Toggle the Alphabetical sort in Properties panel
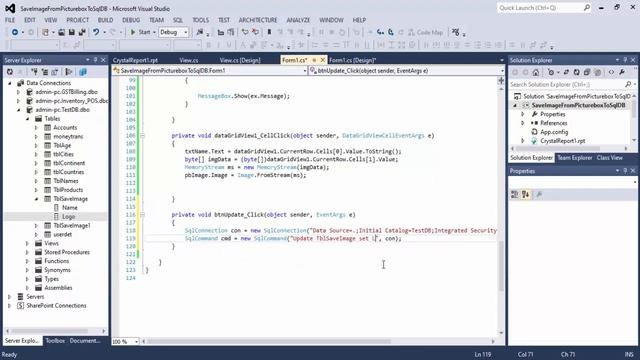This screenshot has height=360, width=640. pyautogui.click(x=526, y=195)
